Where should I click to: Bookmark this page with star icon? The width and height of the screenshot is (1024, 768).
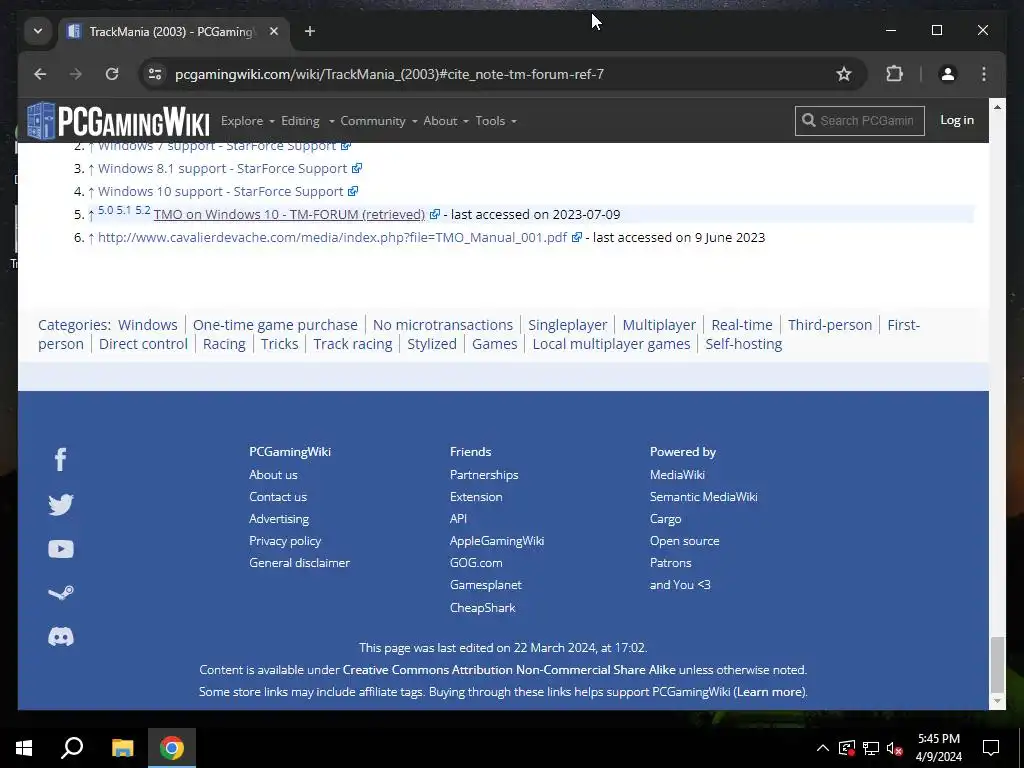[x=844, y=74]
